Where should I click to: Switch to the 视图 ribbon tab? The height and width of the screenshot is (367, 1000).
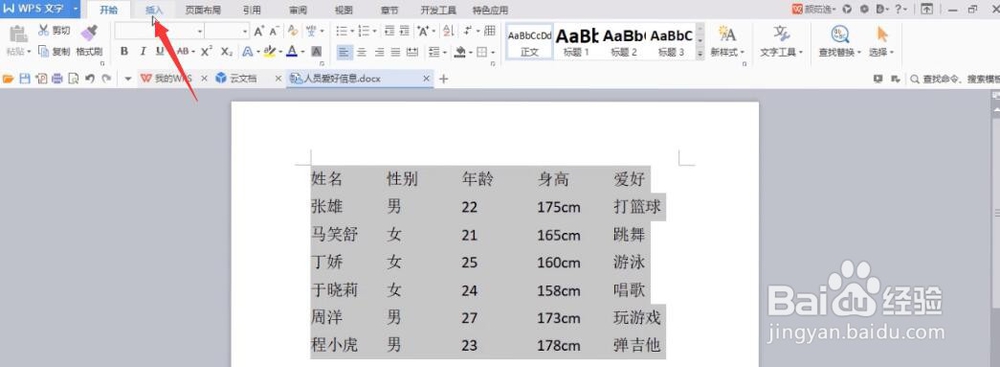point(344,10)
